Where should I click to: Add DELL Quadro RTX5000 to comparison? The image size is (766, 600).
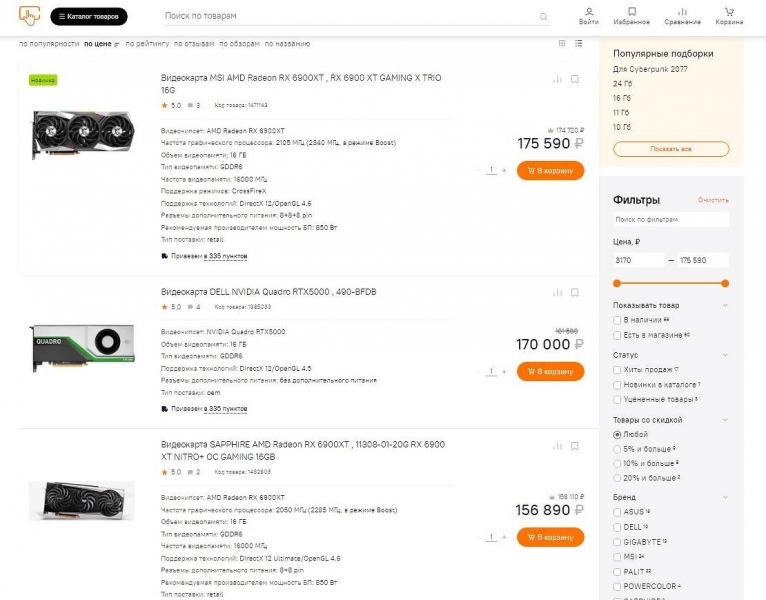point(557,293)
